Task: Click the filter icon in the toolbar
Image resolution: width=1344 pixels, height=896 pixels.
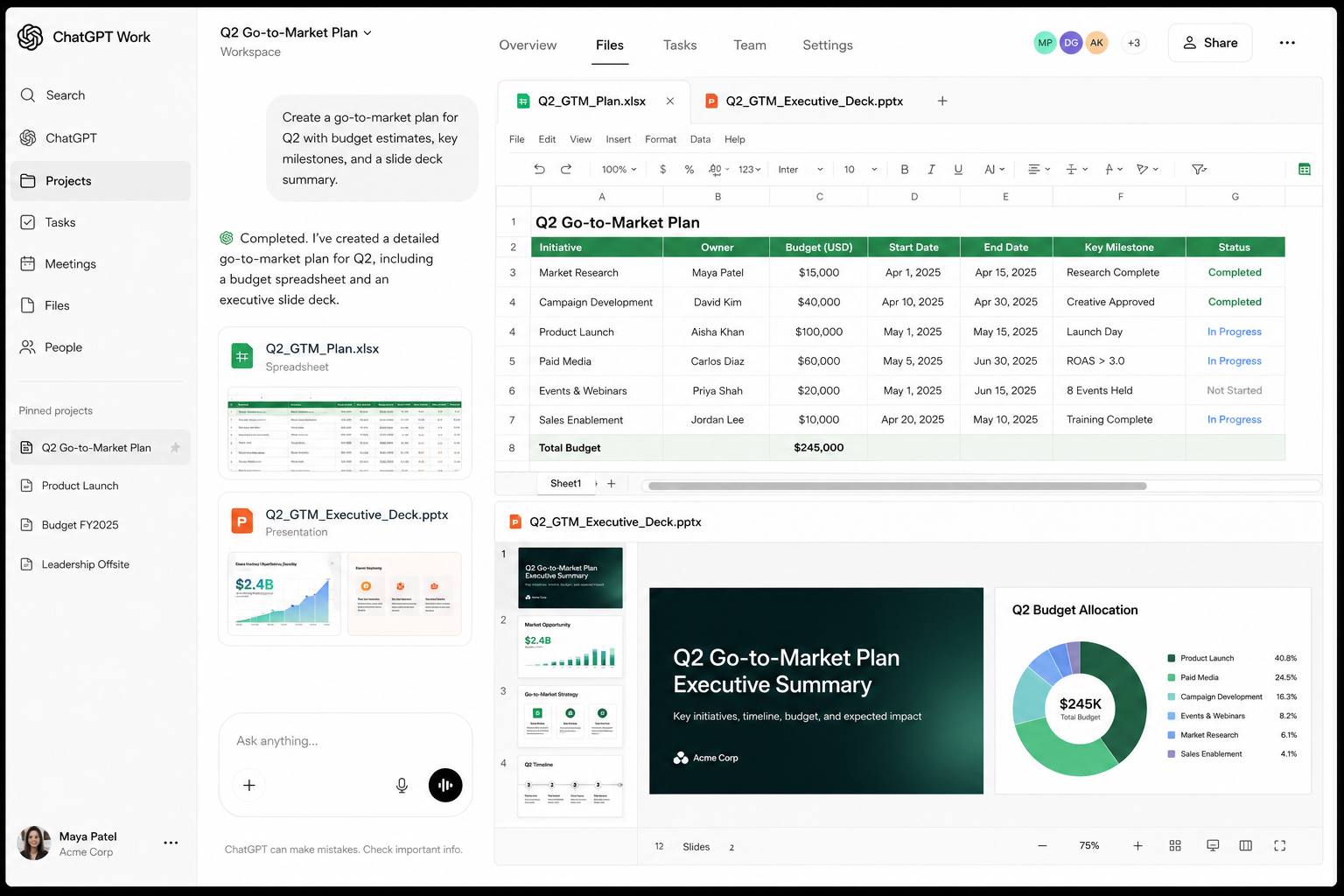Action: click(1199, 169)
